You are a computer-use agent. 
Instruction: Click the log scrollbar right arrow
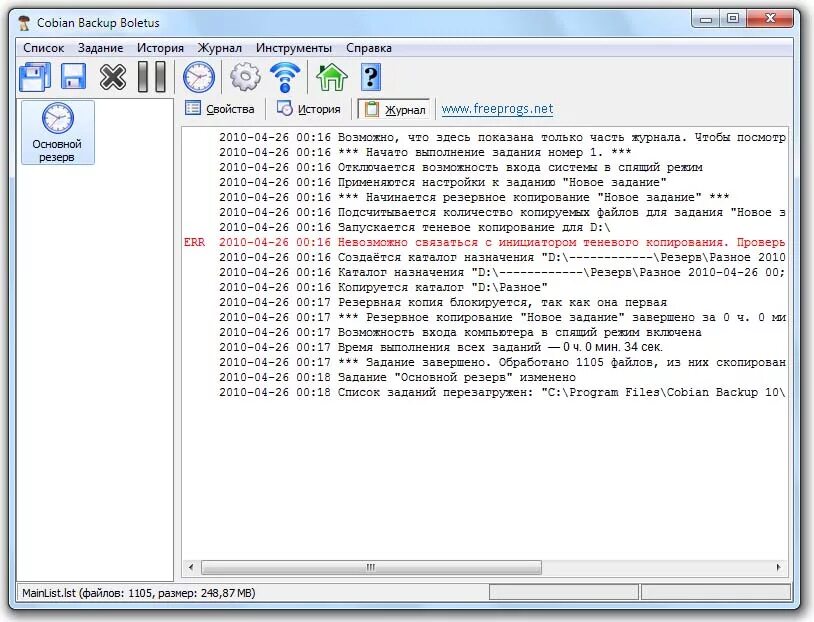click(x=778, y=567)
